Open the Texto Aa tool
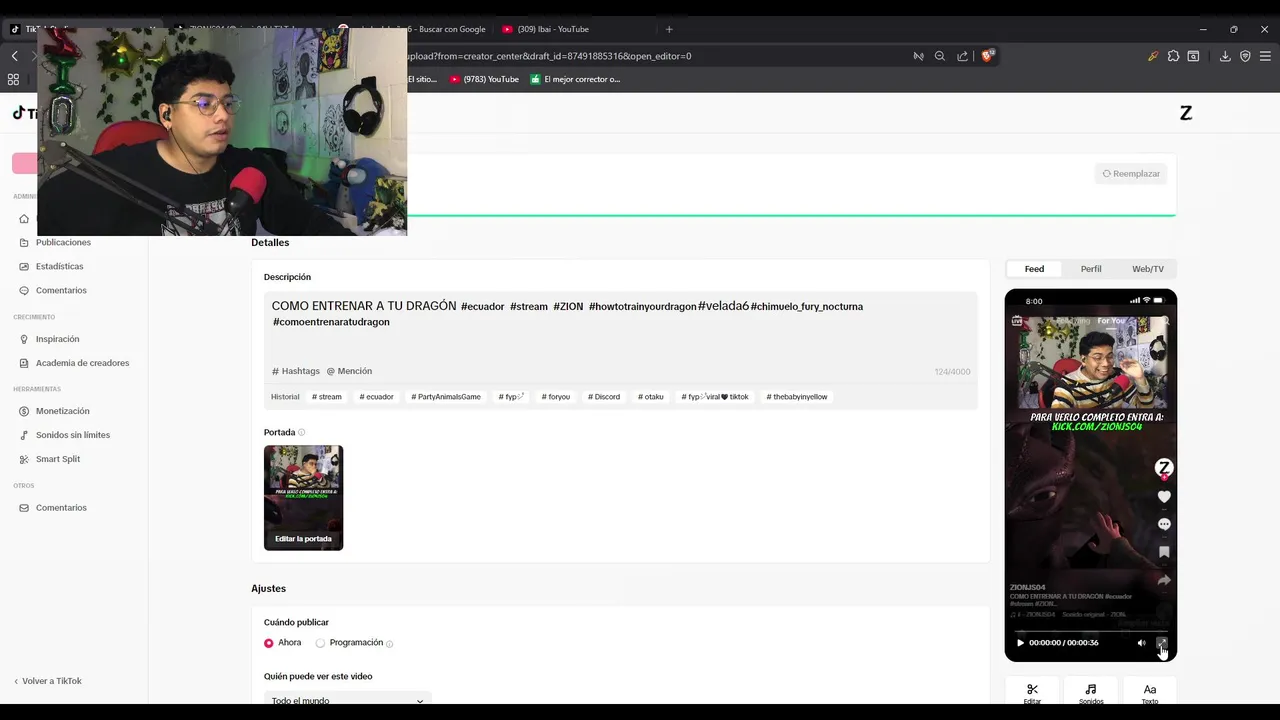The width and height of the screenshot is (1280, 720). tap(1150, 691)
